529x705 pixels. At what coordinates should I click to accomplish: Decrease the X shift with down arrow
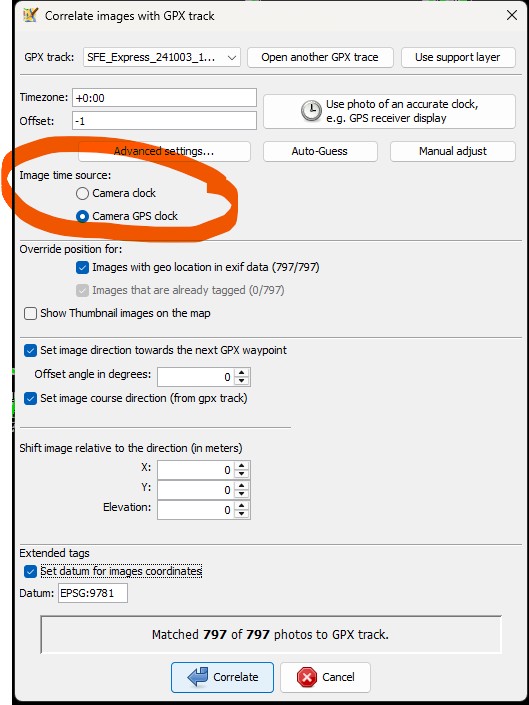tap(242, 474)
